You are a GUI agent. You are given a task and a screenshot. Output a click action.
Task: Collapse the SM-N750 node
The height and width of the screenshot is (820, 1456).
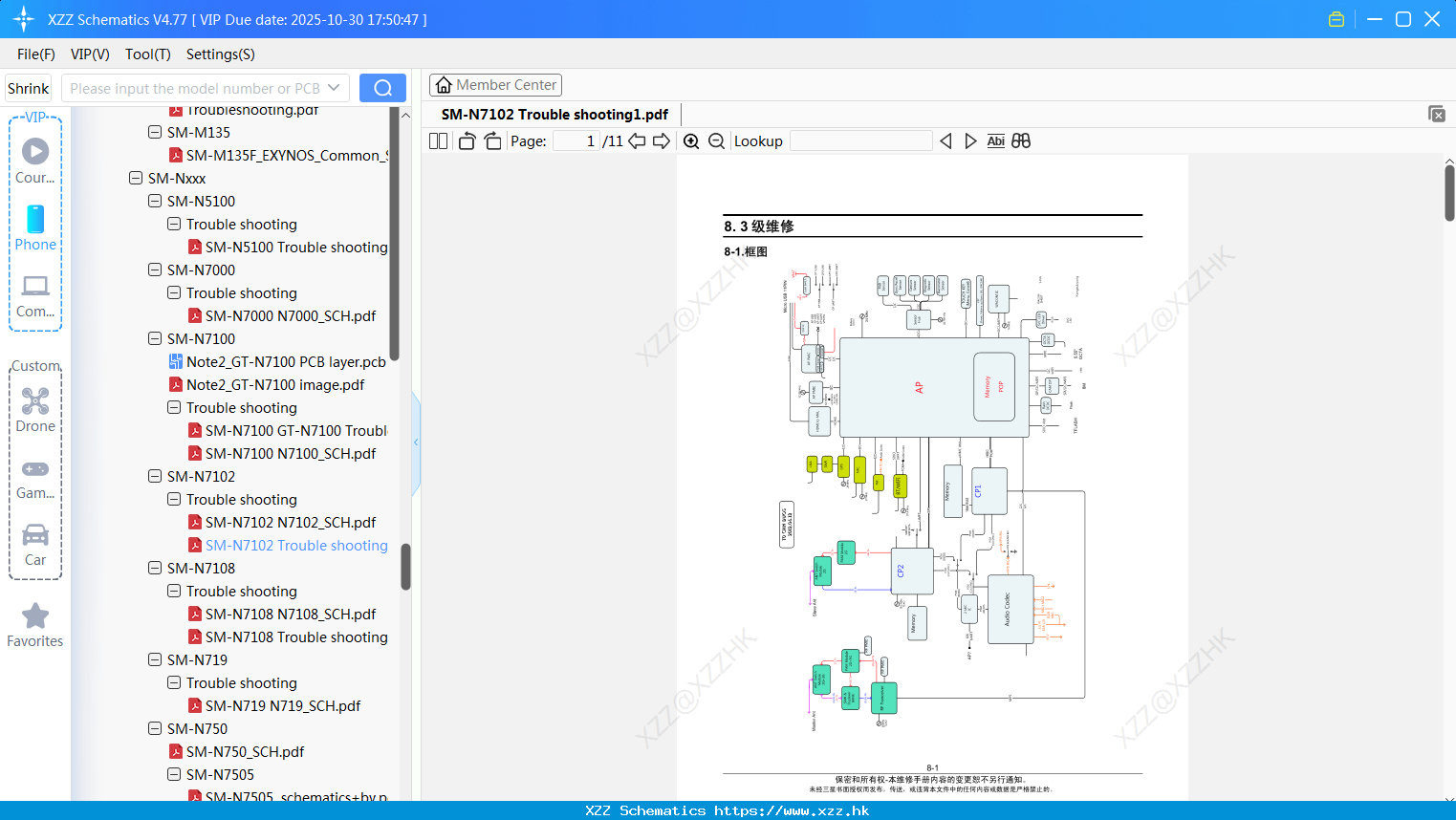[155, 728]
